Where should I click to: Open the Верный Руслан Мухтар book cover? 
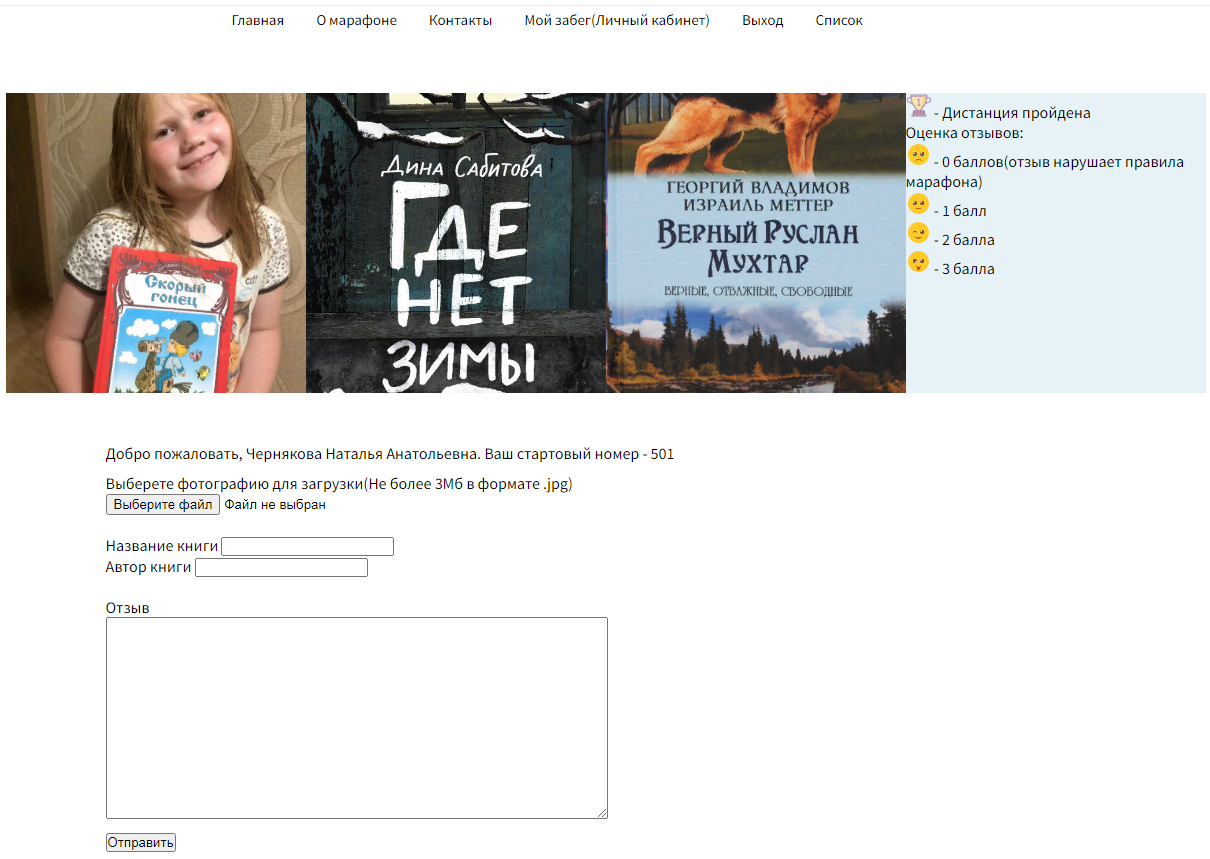756,243
